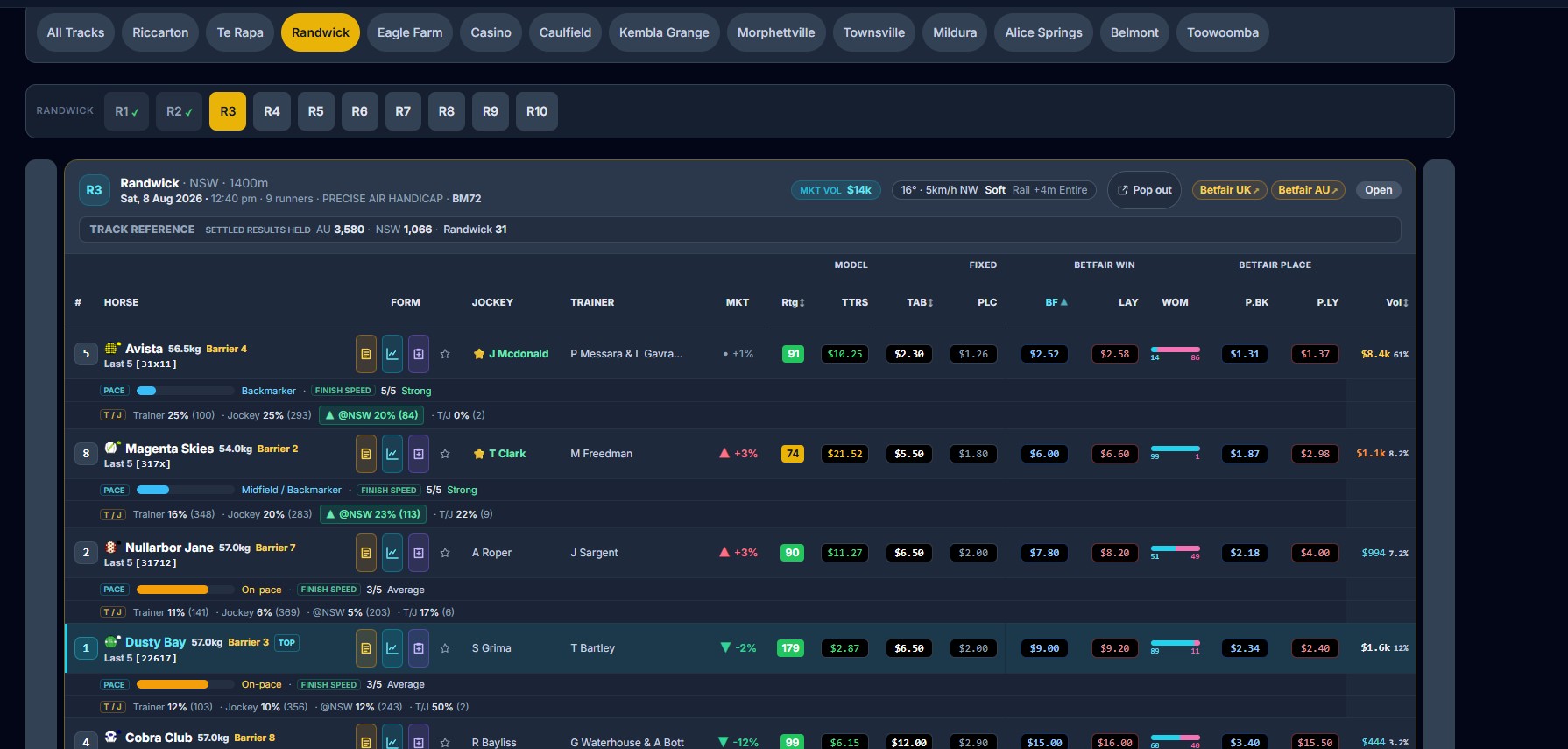Open the Betfair AU link
Image resolution: width=1568 pixels, height=749 pixels.
point(1308,190)
